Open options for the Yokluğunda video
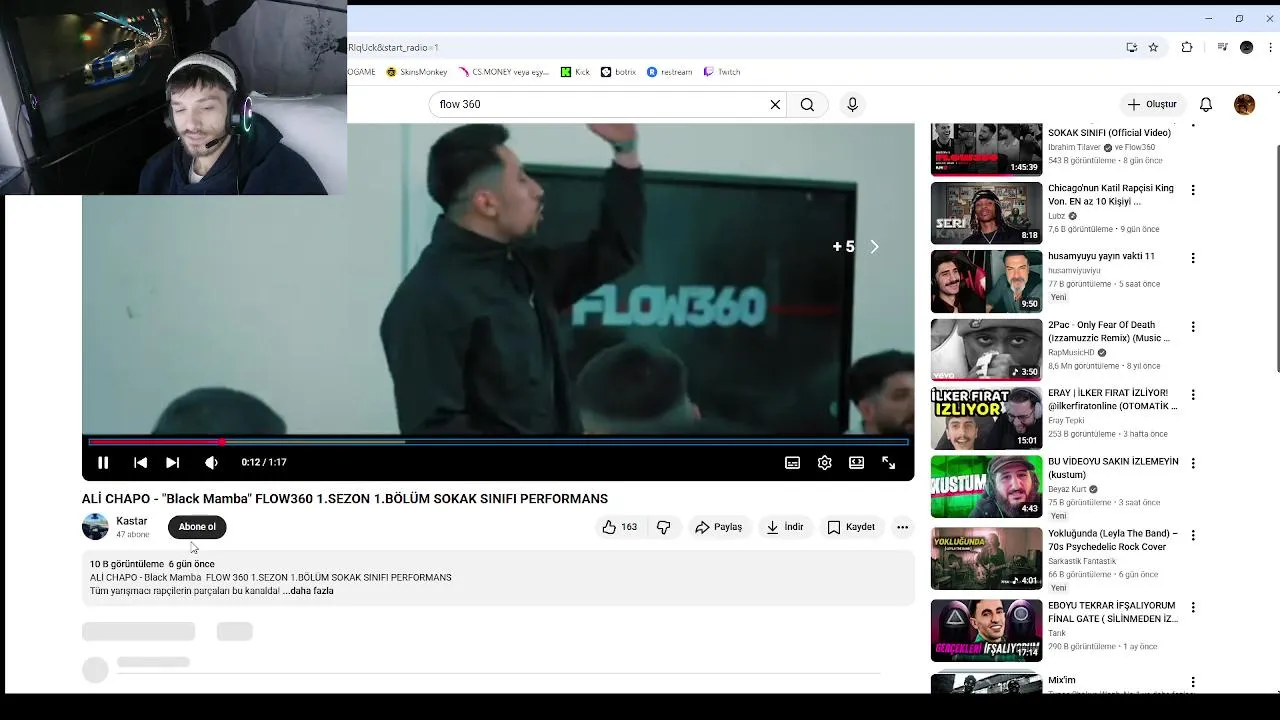This screenshot has height=720, width=1280. point(1192,536)
